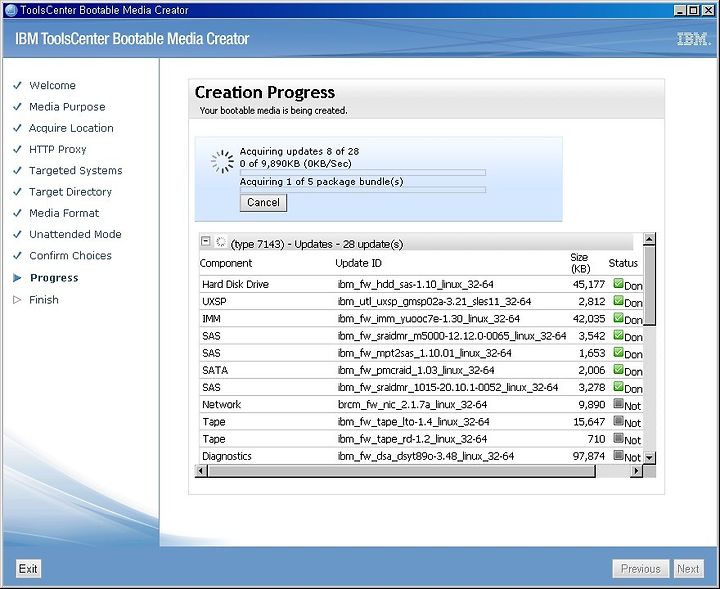
Task: Click the Previous button
Action: [x=641, y=569]
